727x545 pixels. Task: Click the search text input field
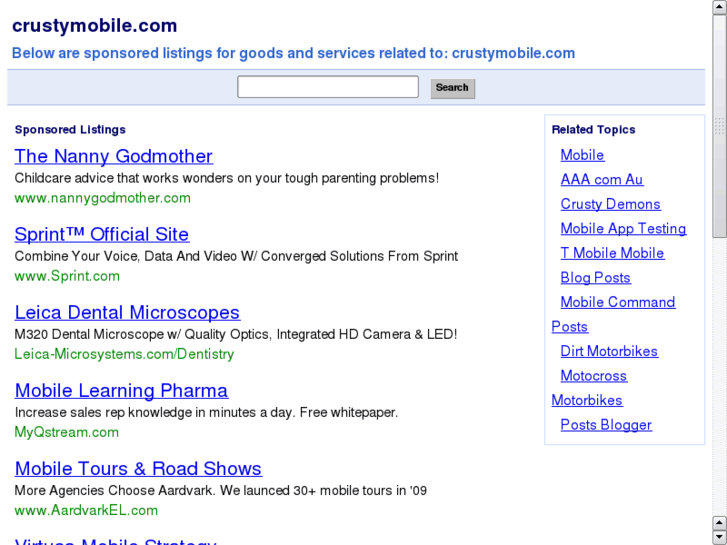[x=327, y=87]
